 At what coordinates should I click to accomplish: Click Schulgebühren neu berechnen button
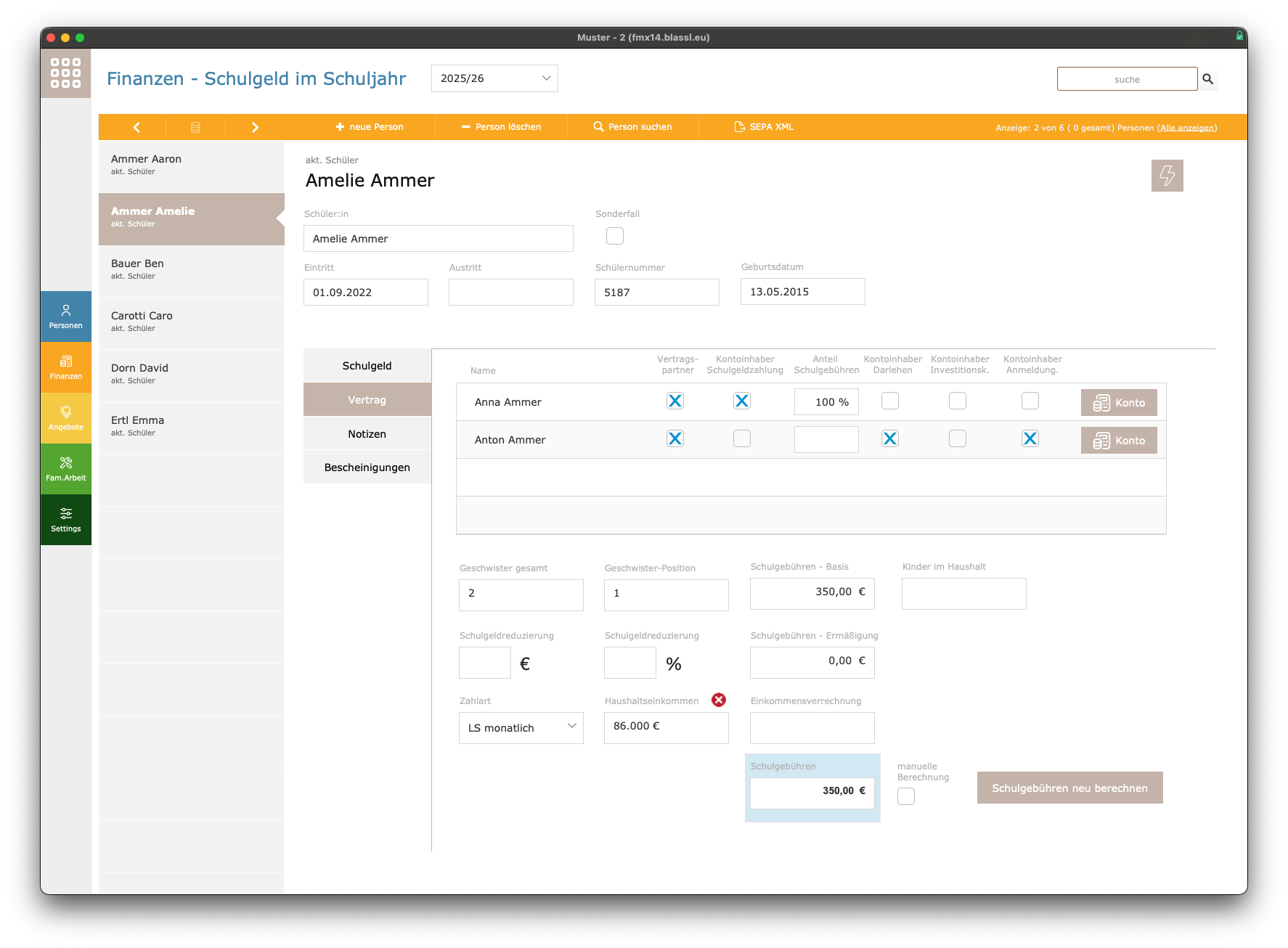[x=1069, y=788]
